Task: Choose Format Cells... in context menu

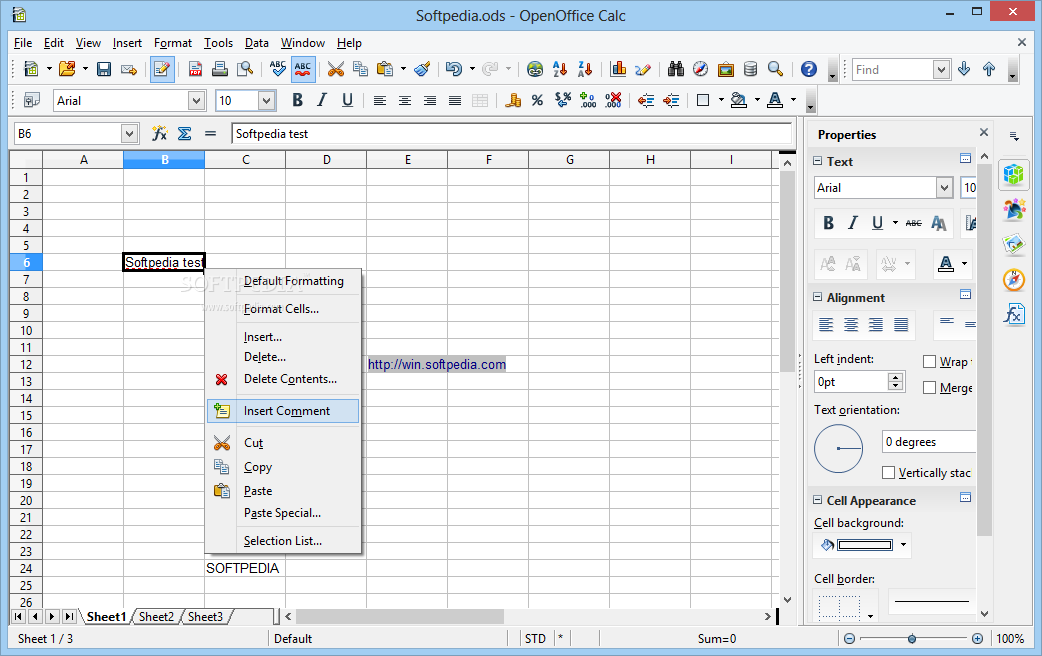Action: 283,309
